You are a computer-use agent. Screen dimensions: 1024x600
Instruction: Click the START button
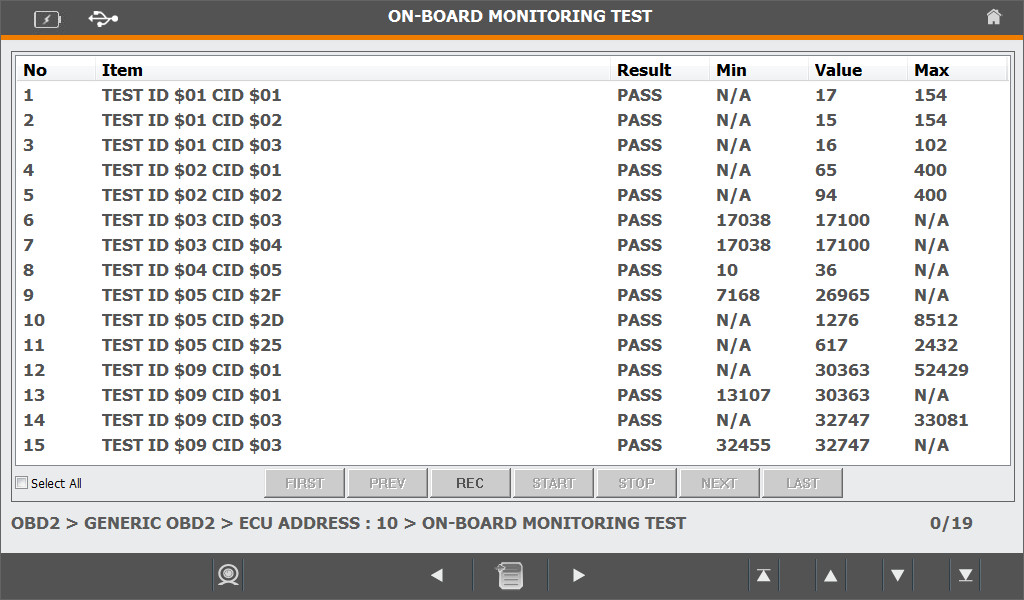(x=553, y=483)
